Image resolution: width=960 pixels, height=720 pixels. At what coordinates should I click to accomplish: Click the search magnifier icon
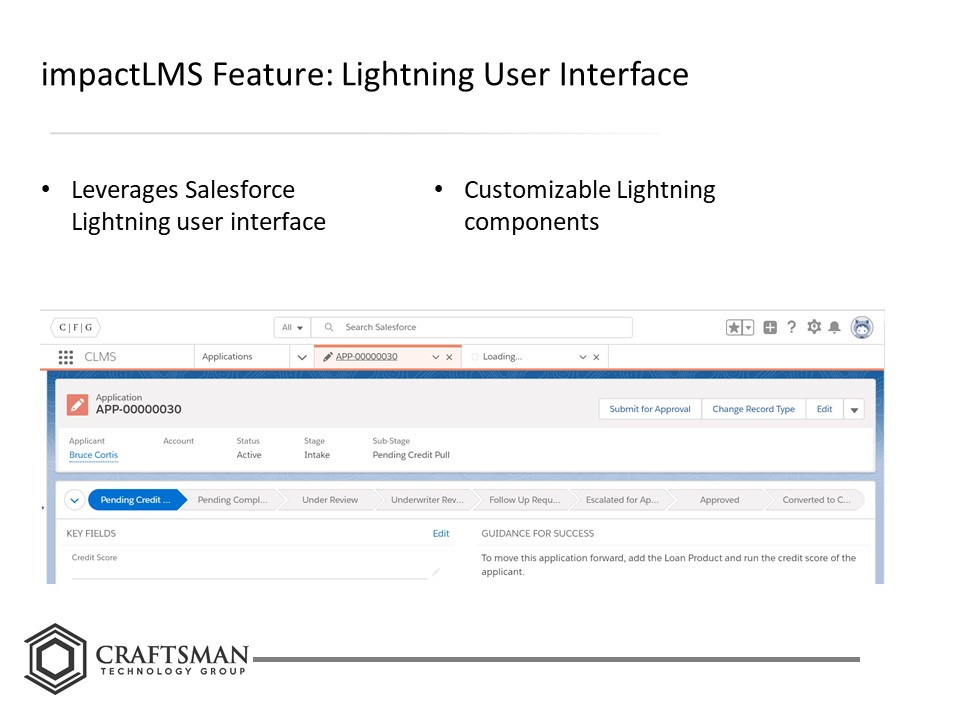pos(329,327)
